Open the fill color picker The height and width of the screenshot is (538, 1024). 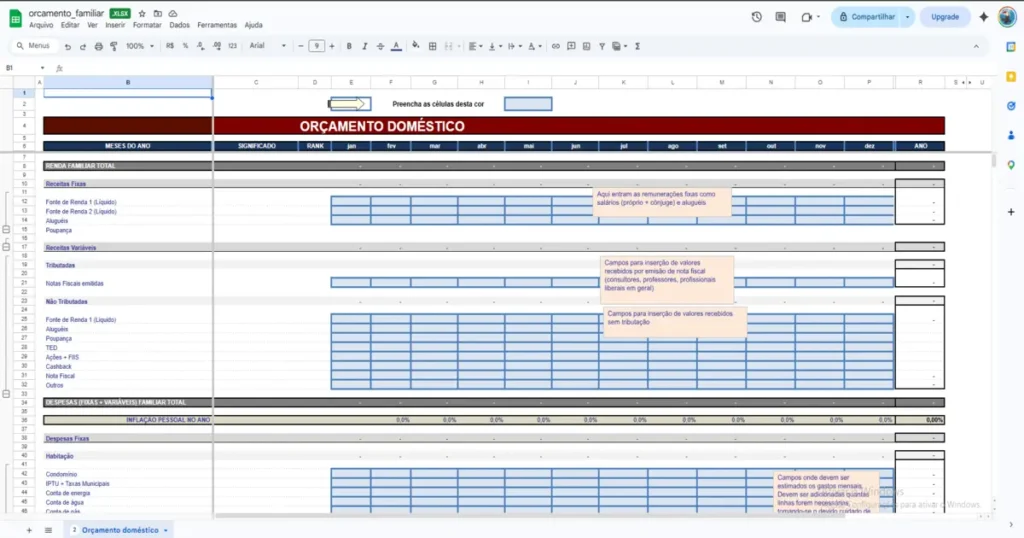click(x=415, y=46)
